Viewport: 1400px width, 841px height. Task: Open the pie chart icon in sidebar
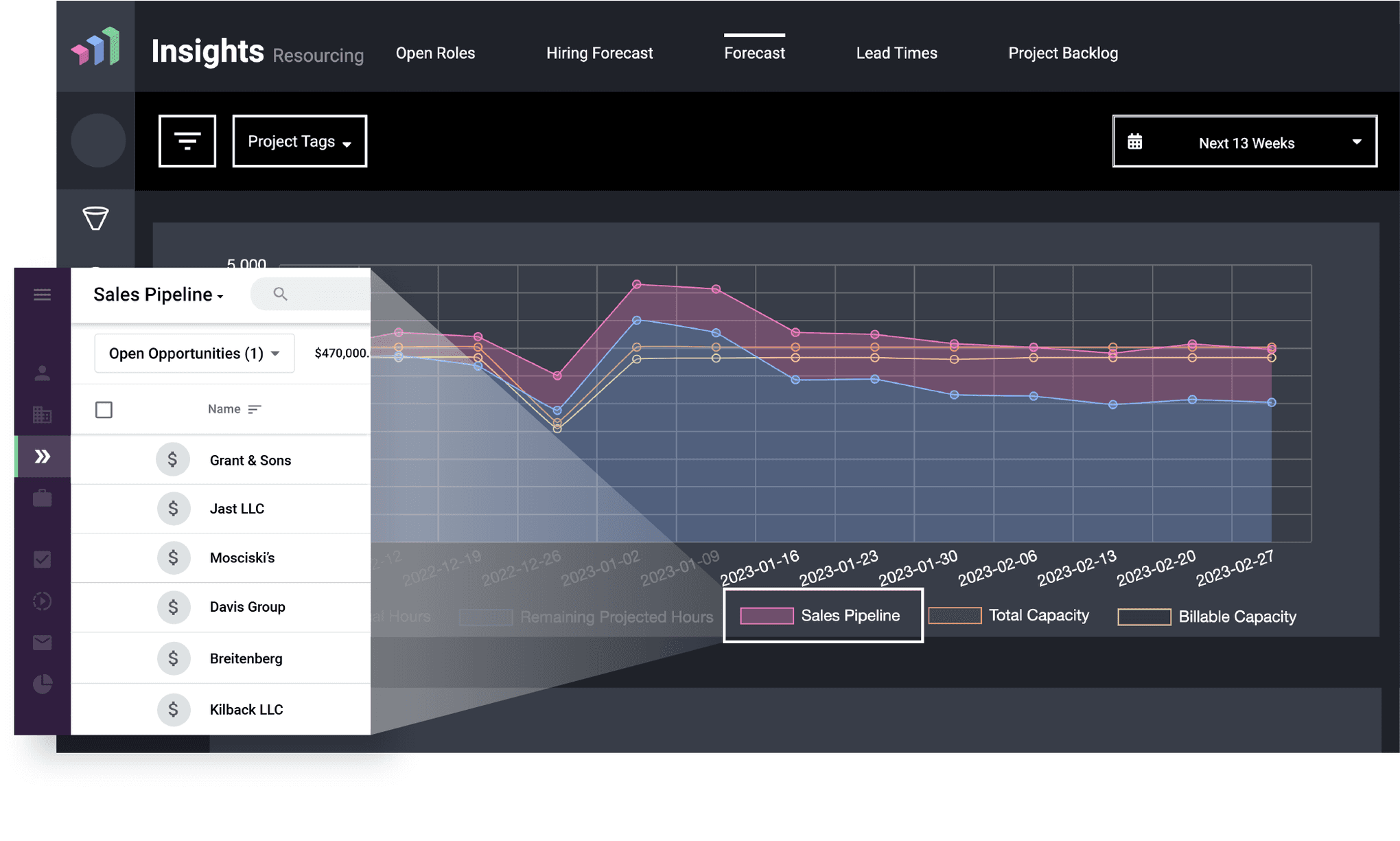point(42,684)
